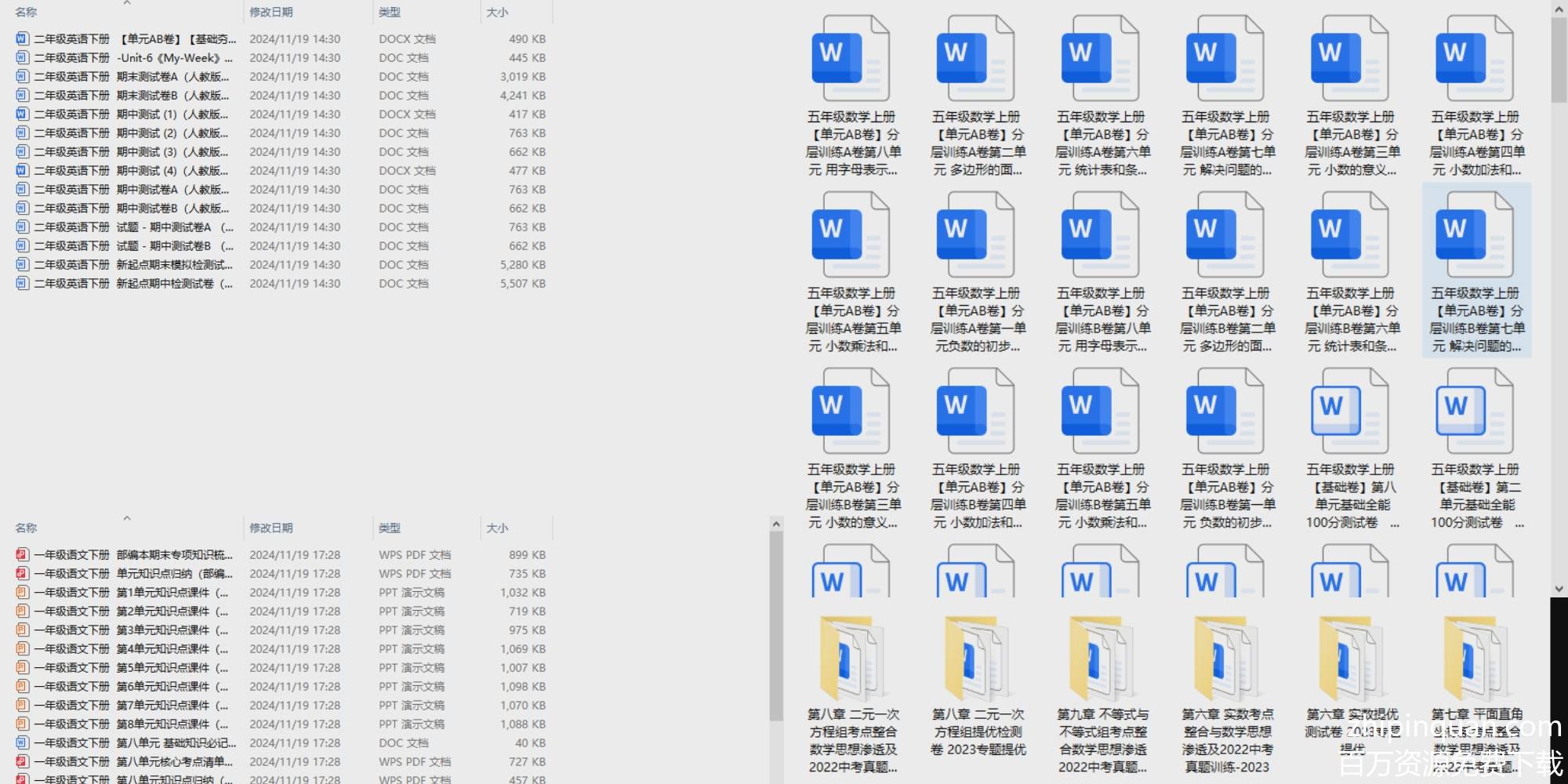The width and height of the screenshot is (1568, 784).
Task: Open the 第七章 平面直角 folder
Action: click(1475, 659)
